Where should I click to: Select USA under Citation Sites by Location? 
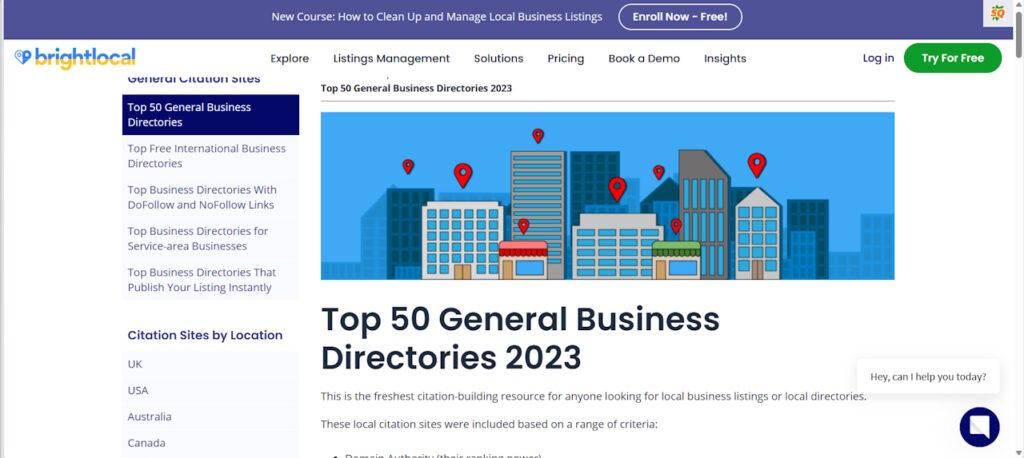[210, 390]
